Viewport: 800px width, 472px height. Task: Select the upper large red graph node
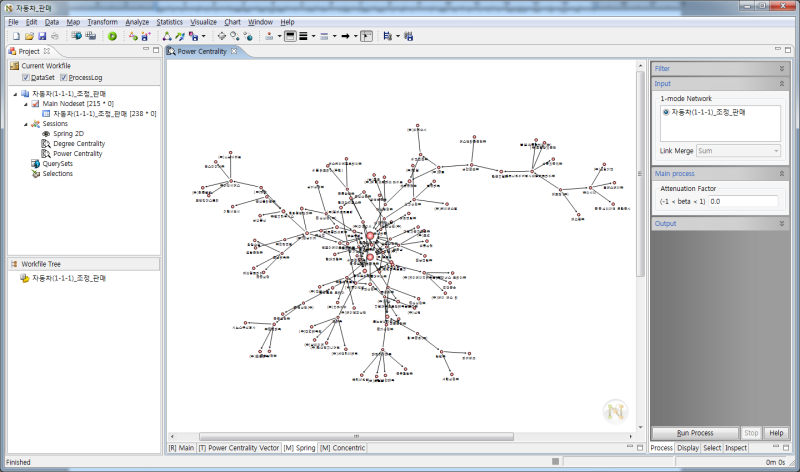click(370, 236)
